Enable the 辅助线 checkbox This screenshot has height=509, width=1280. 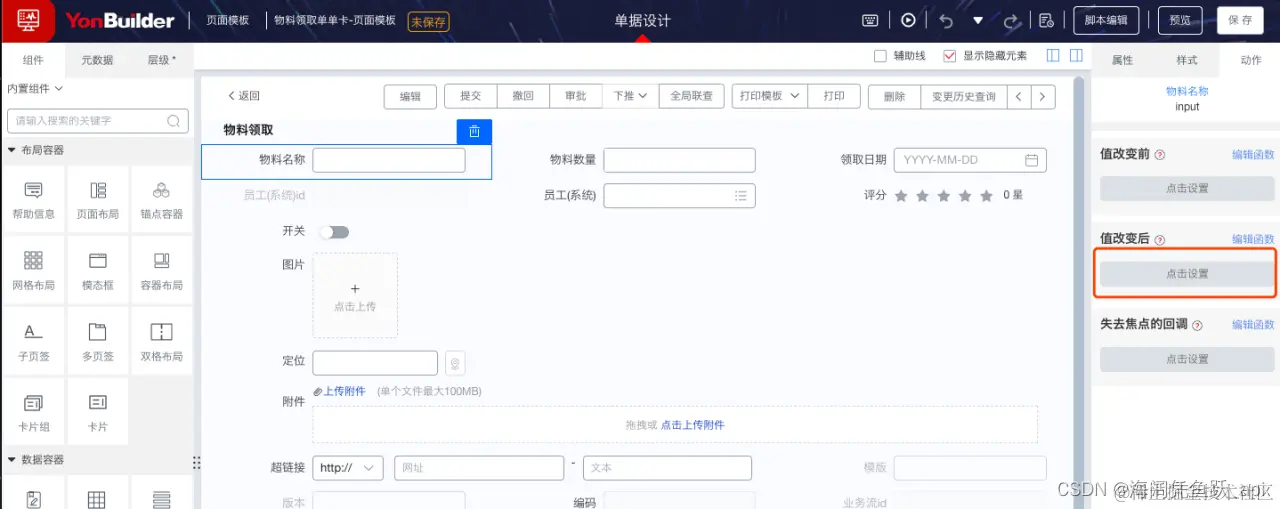[880, 56]
